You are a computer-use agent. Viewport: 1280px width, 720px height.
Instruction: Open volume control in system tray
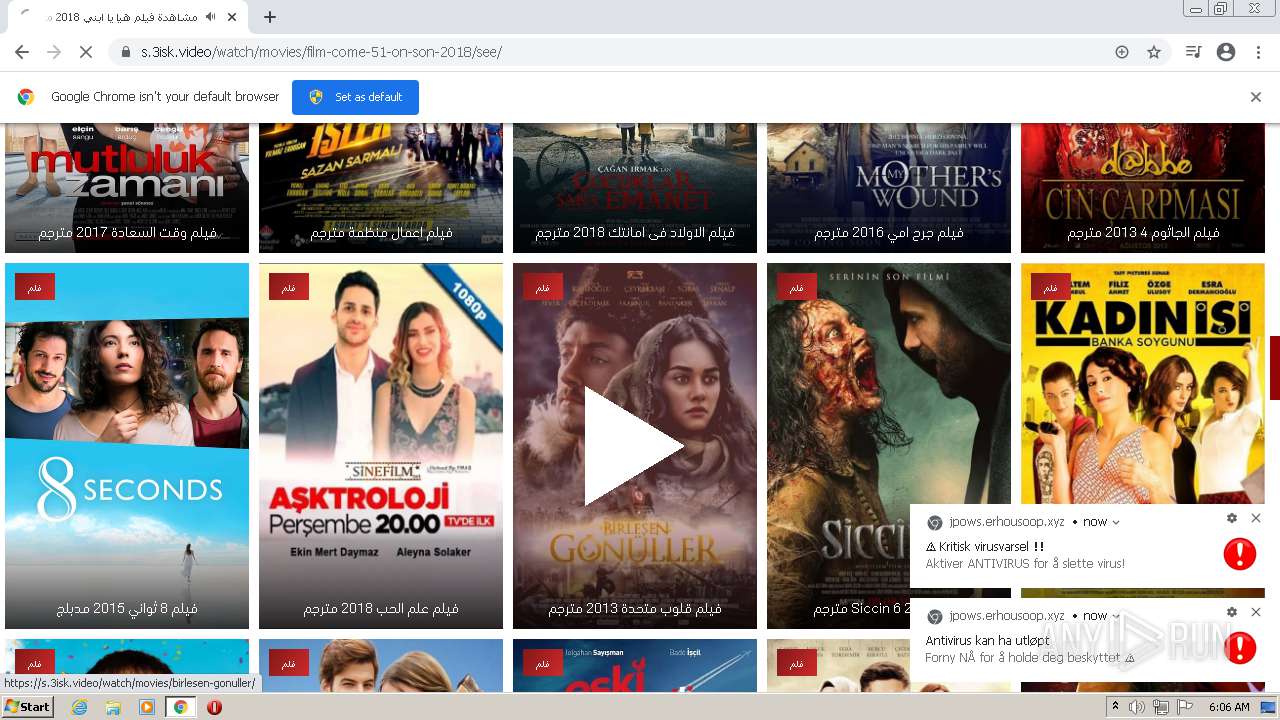tap(1137, 707)
